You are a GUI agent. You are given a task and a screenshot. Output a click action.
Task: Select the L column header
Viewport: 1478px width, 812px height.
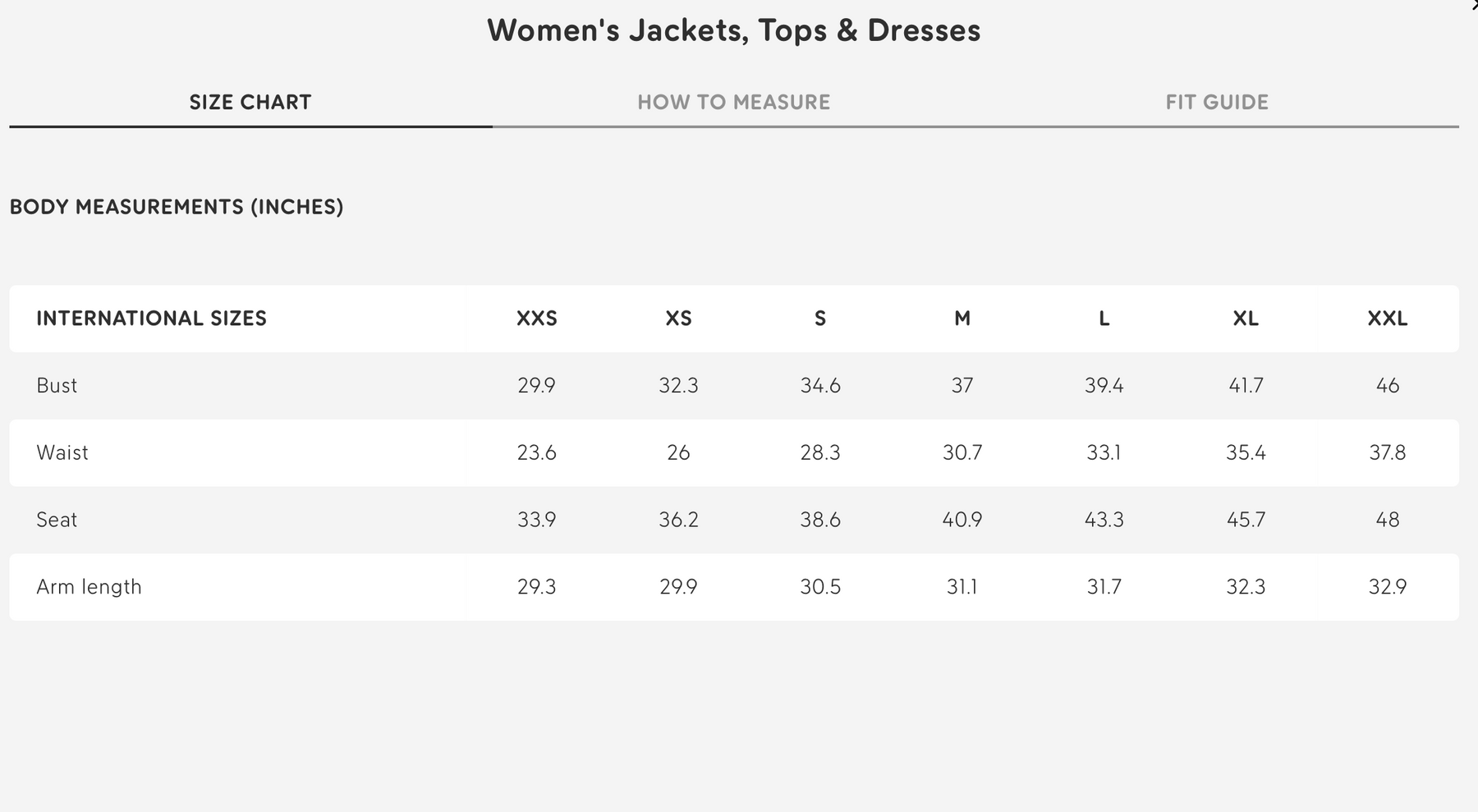click(1104, 319)
